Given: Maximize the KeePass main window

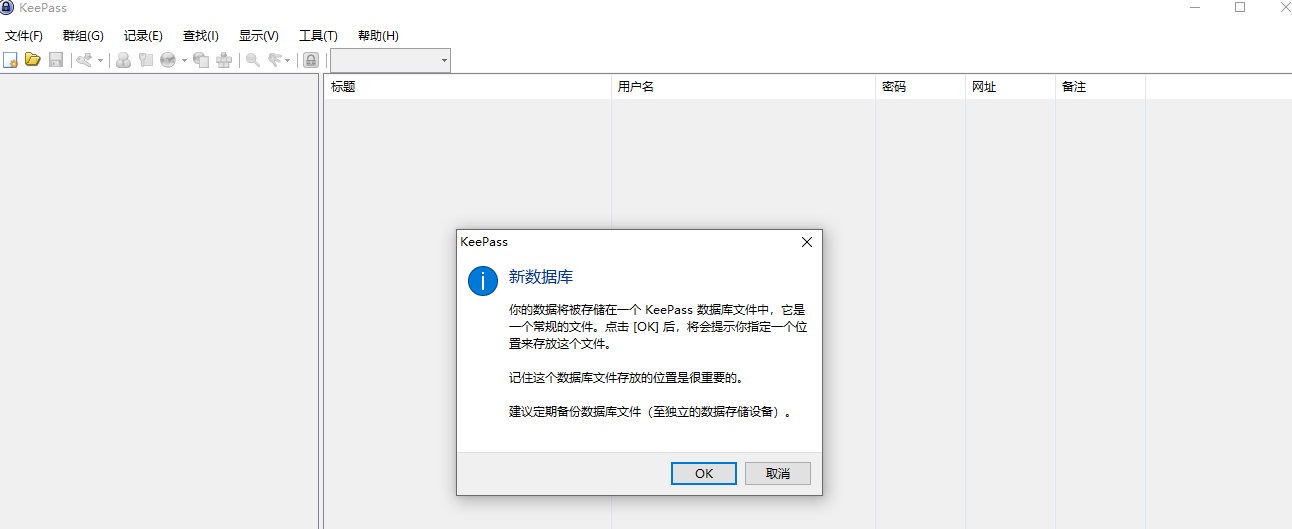Looking at the screenshot, I should click(1240, 8).
